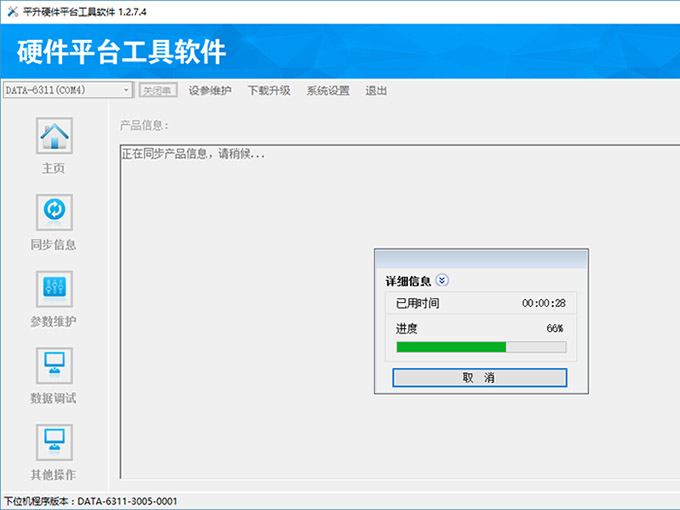Click the green 进度 progress bar
Image resolution: width=680 pixels, height=510 pixels.
(x=481, y=347)
